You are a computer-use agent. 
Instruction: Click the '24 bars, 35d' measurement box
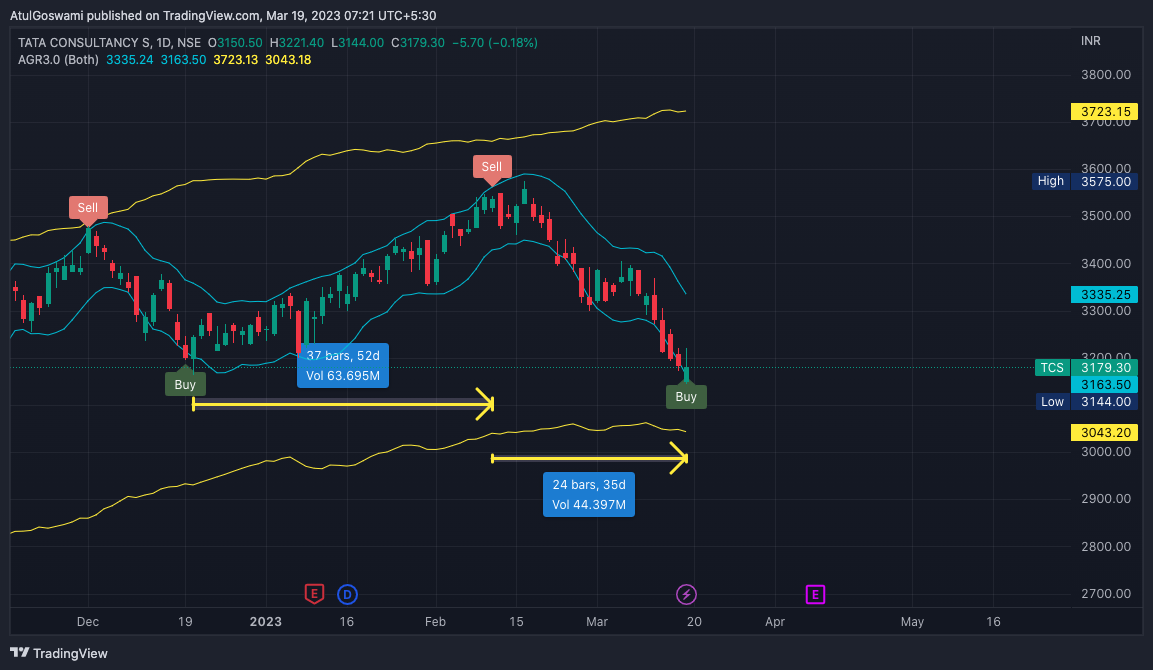coord(589,494)
